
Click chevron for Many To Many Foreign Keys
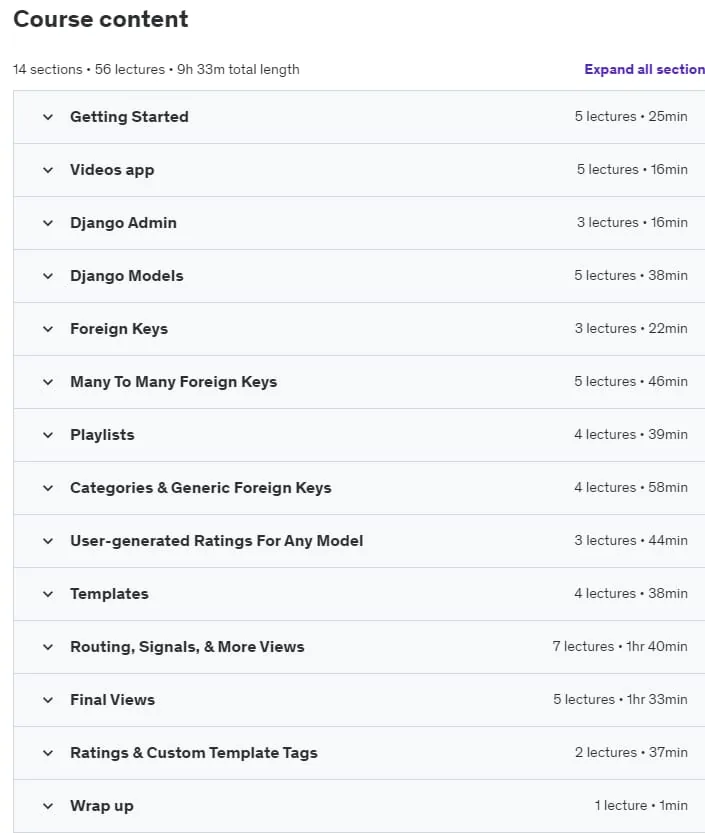point(48,382)
